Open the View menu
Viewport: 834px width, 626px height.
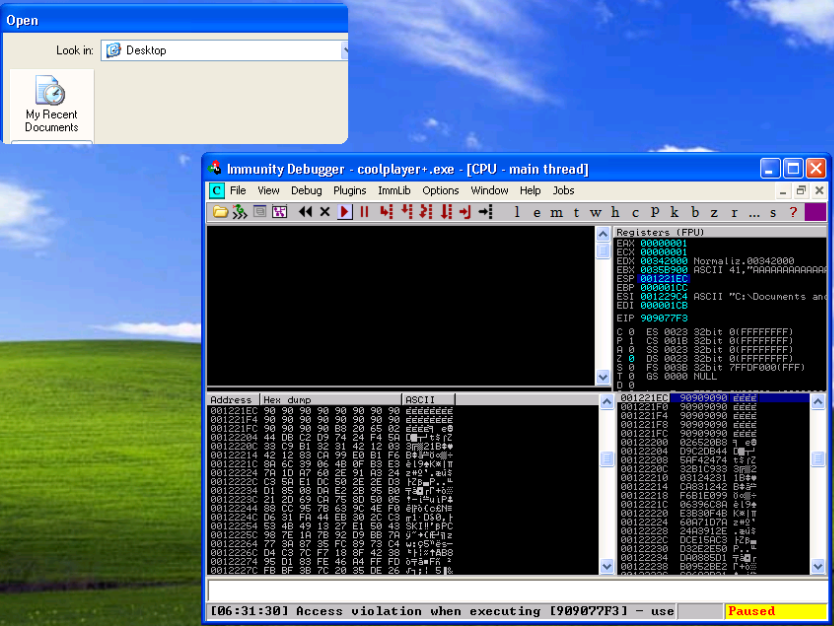[x=269, y=190]
